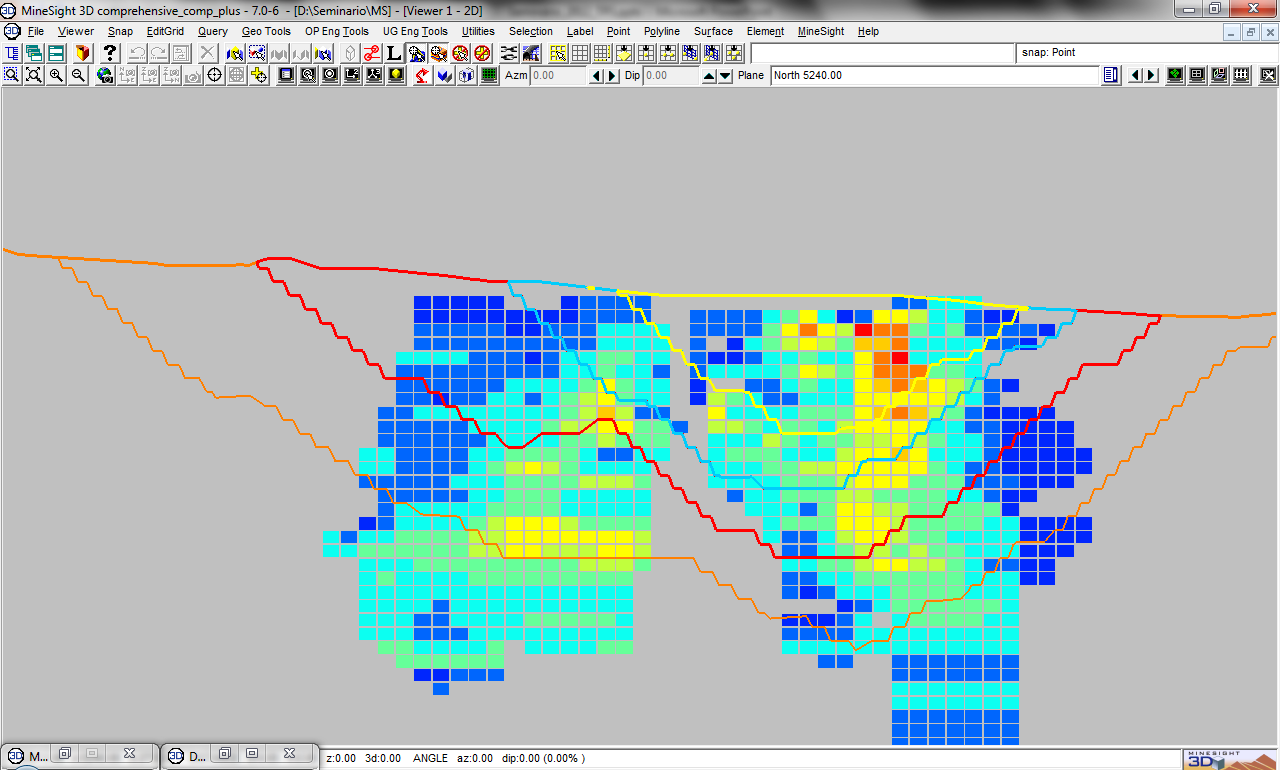1280x770 pixels.
Task: Decrease dip with down arrow
Action: (x=725, y=75)
